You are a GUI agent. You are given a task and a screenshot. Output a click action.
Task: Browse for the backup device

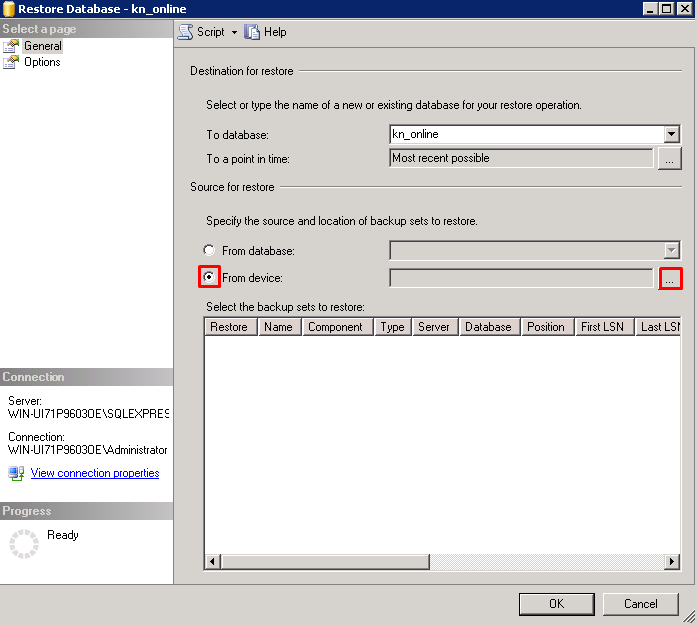(x=670, y=279)
